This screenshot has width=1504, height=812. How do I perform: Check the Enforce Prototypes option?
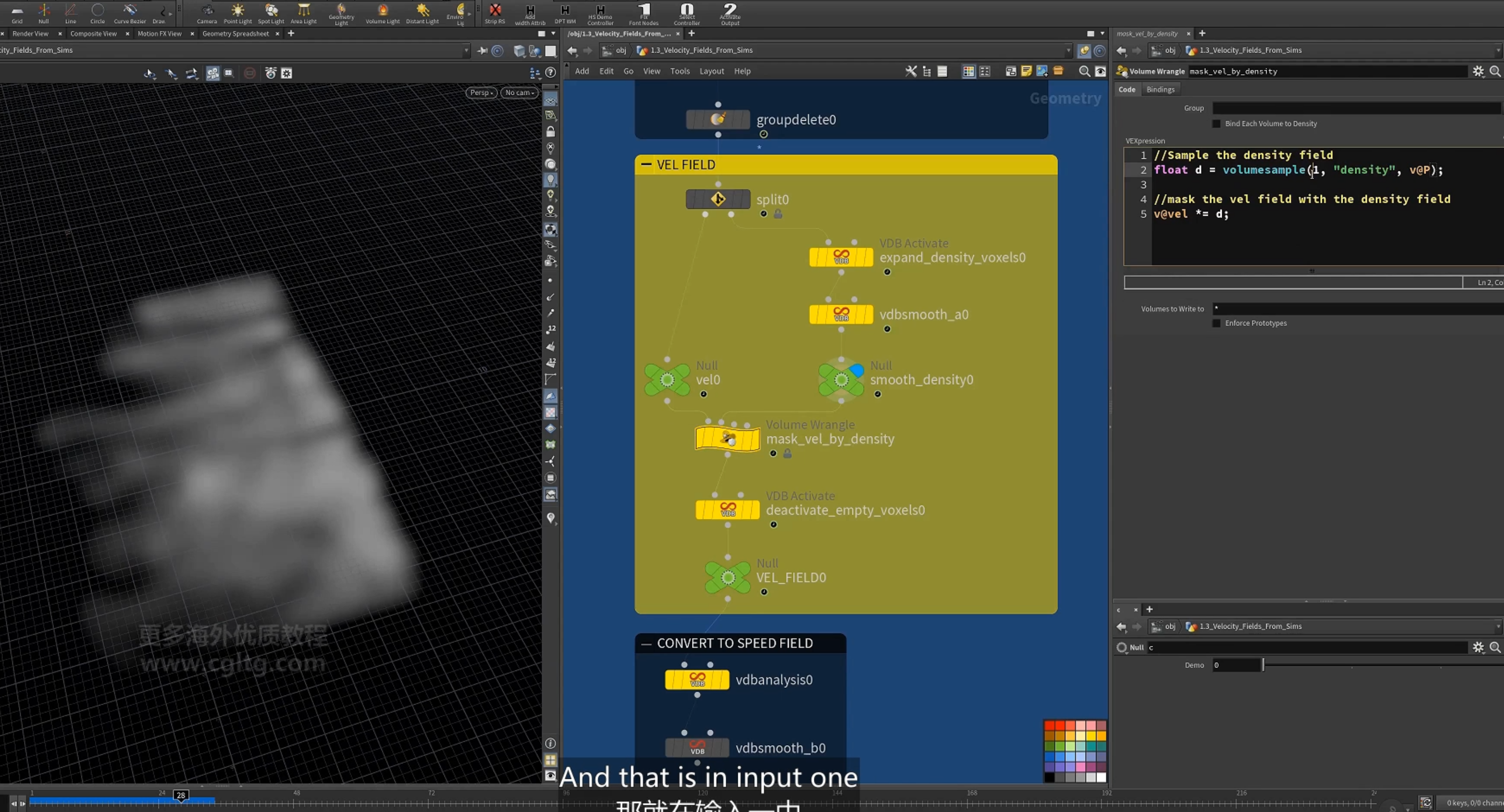(x=1217, y=323)
